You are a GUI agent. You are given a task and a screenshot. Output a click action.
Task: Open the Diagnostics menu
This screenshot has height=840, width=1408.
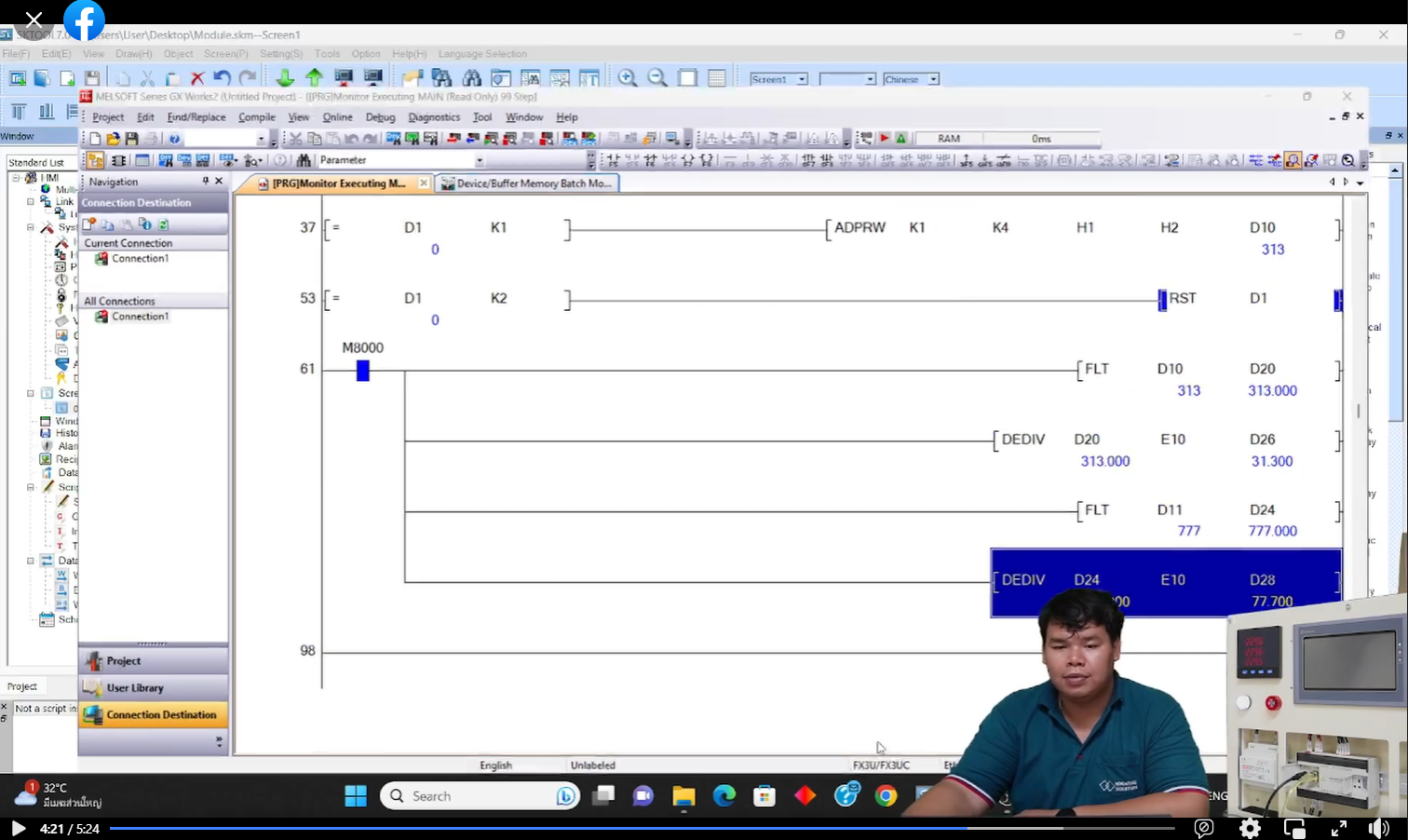click(x=434, y=117)
